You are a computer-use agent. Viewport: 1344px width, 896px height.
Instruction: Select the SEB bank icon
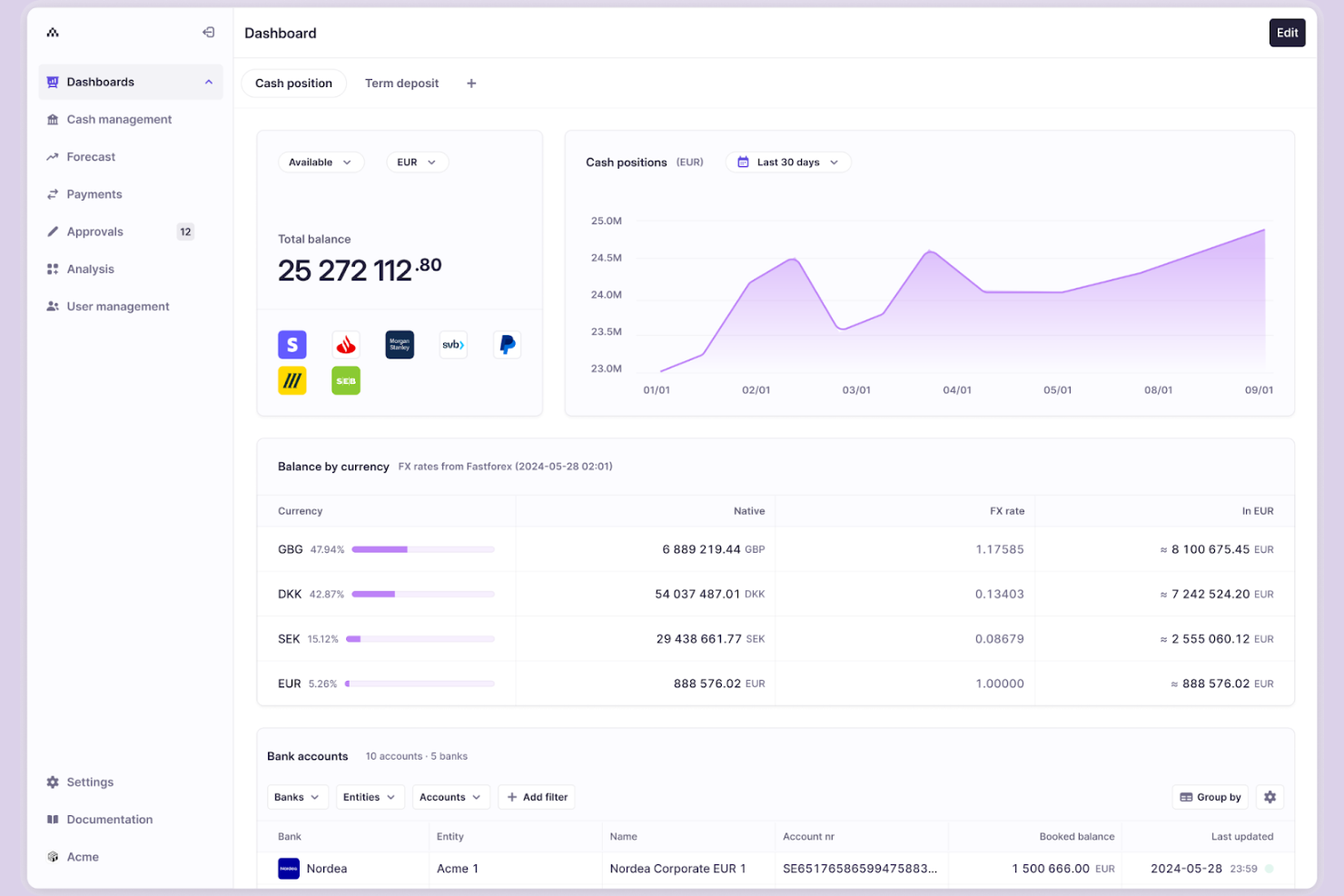[x=345, y=380]
